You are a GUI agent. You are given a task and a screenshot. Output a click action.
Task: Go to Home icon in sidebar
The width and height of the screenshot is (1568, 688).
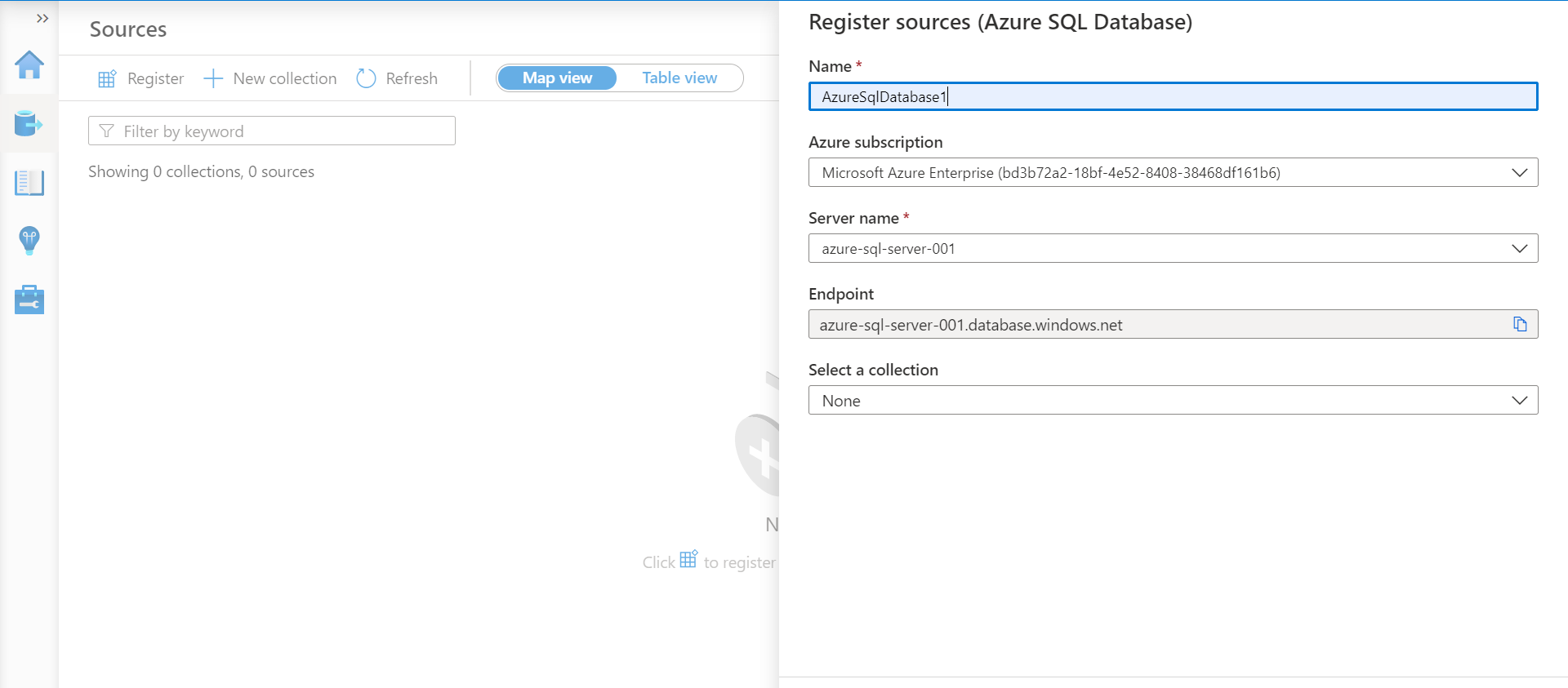click(29, 65)
